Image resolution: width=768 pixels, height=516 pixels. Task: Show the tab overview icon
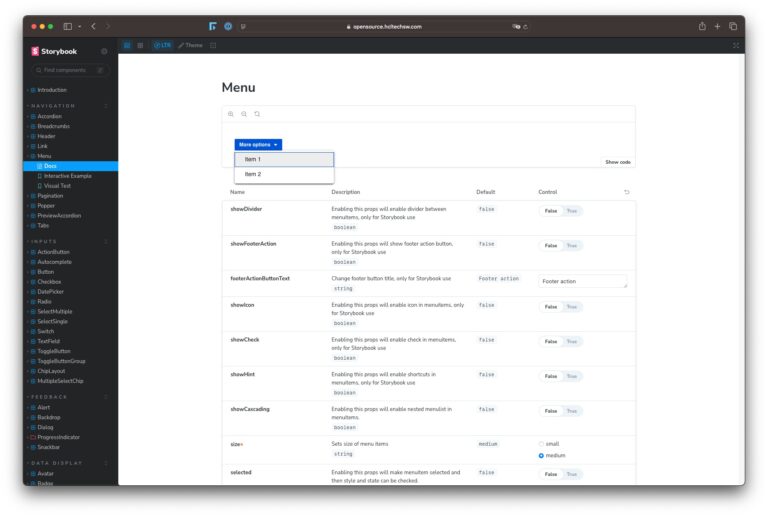click(x=733, y=26)
